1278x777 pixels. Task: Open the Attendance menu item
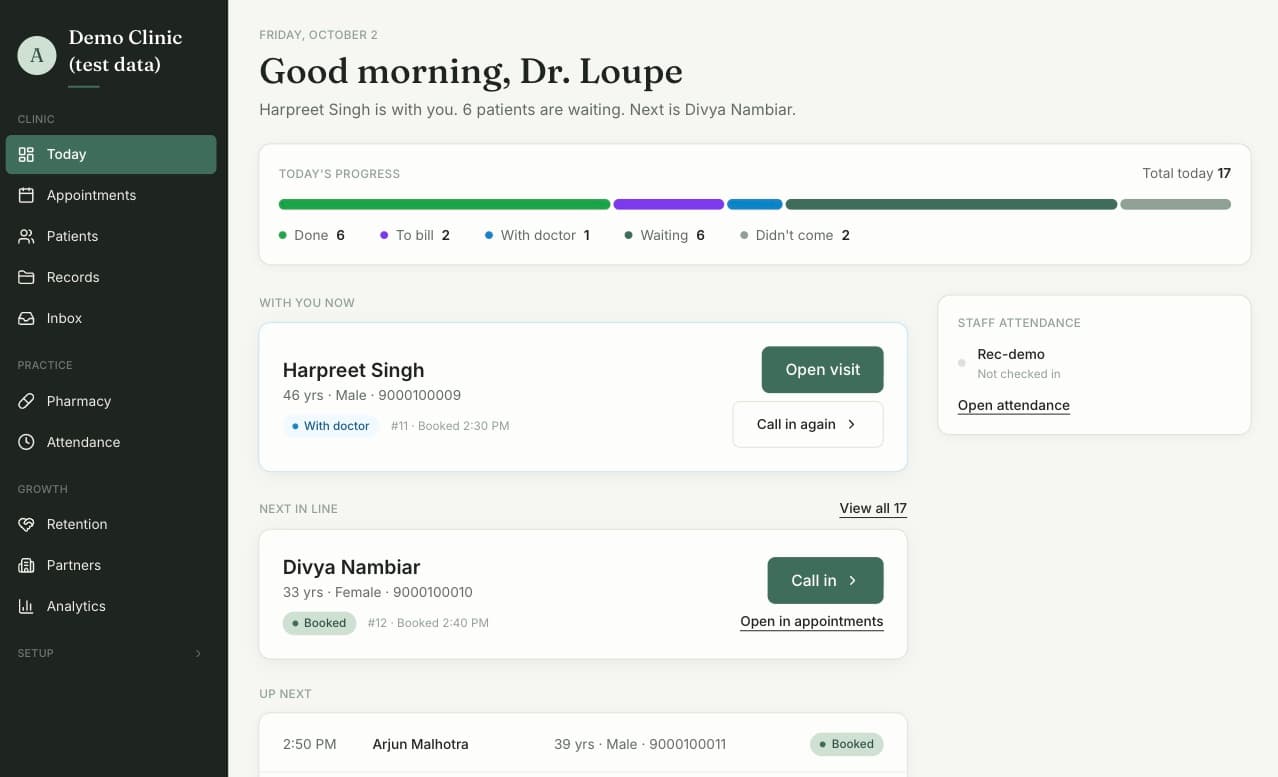(111, 442)
